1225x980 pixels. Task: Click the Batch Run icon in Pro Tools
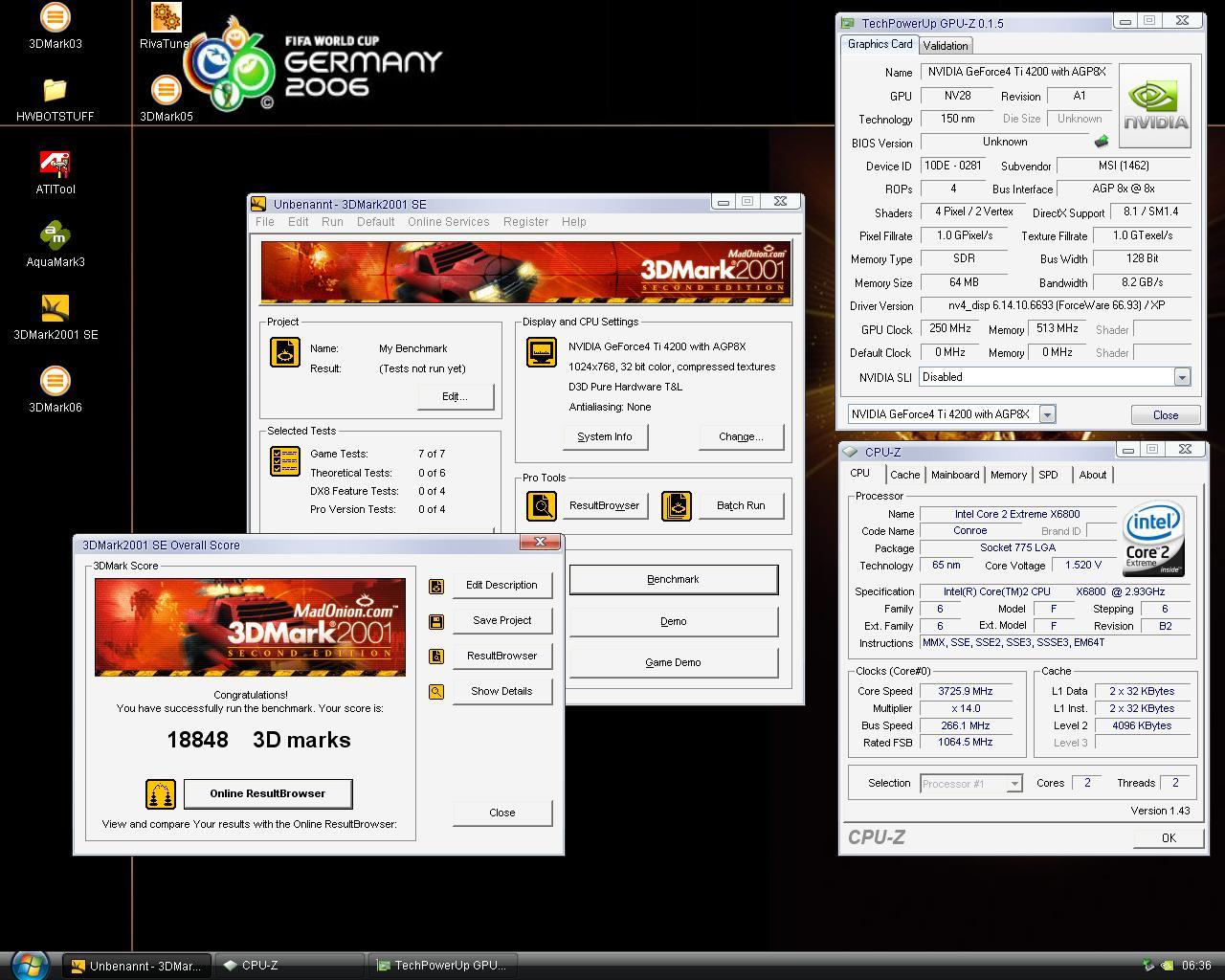coord(677,505)
